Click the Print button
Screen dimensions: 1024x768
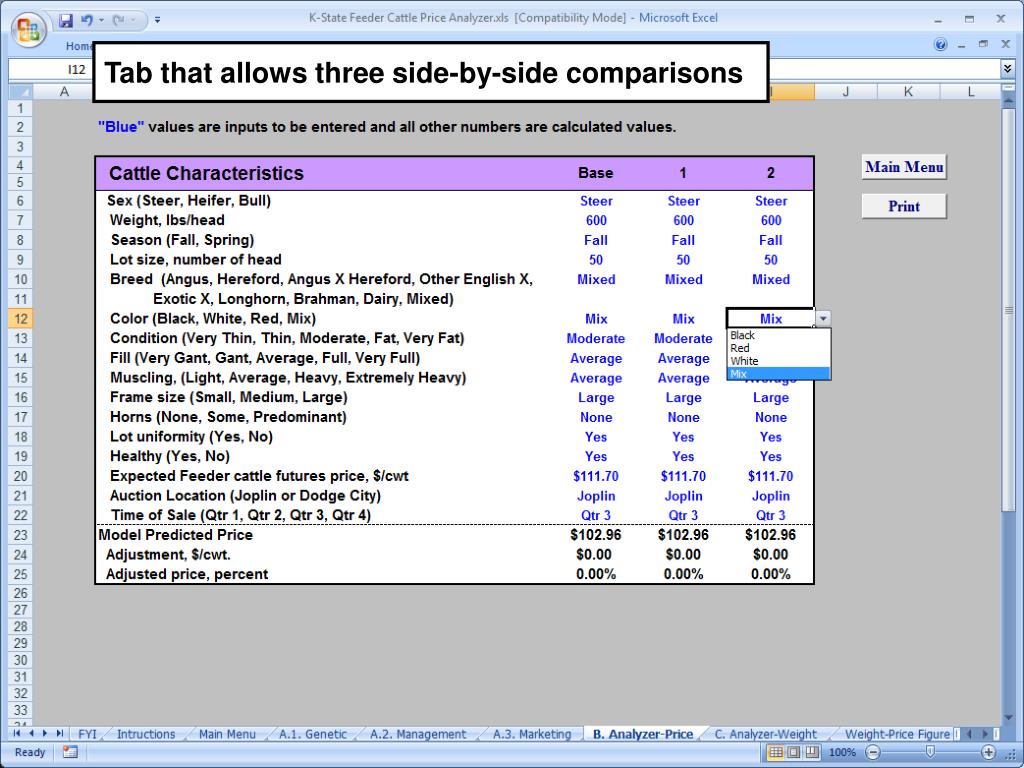click(904, 206)
